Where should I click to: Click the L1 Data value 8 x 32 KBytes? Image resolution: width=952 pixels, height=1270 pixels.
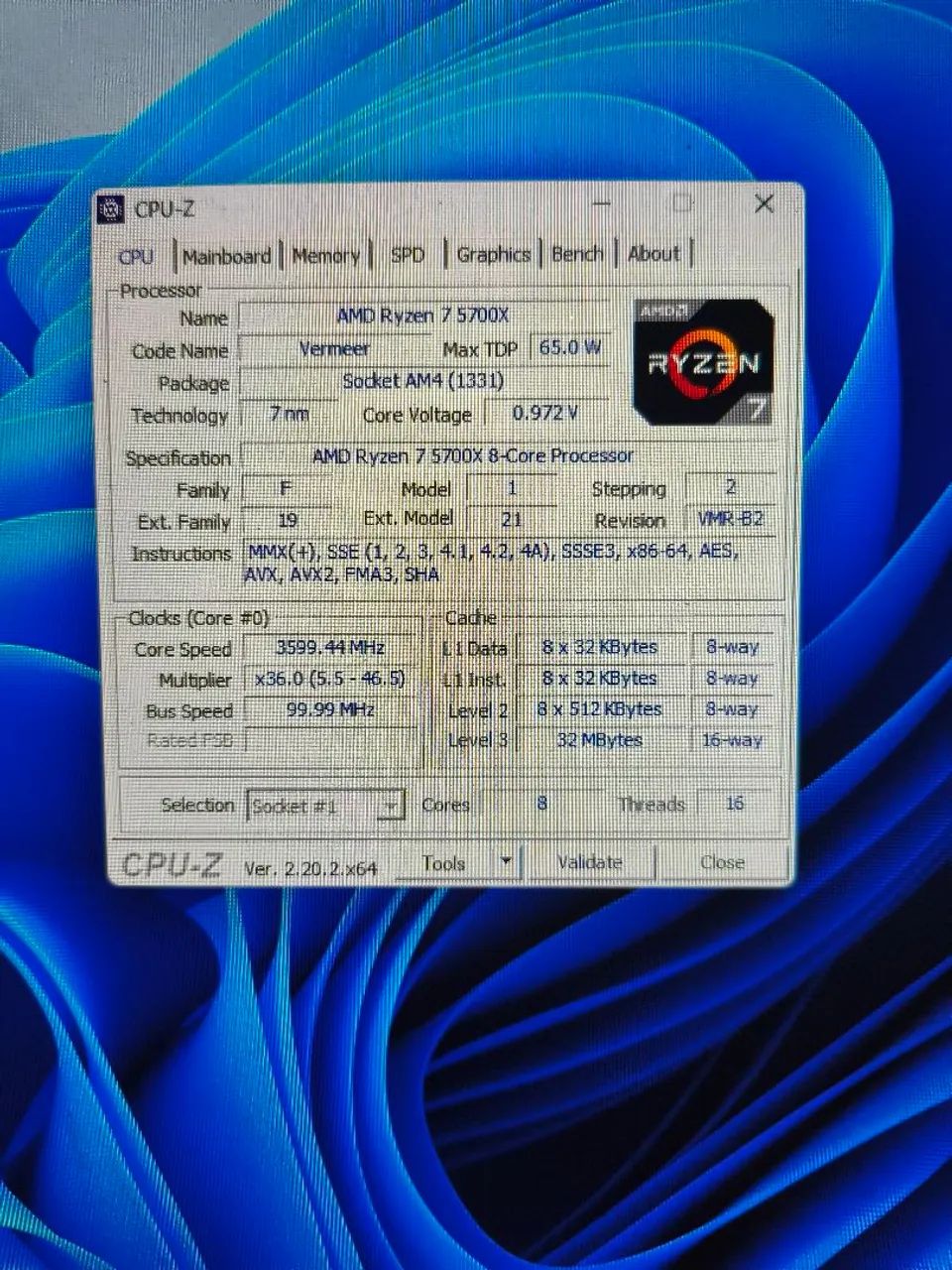(x=600, y=647)
